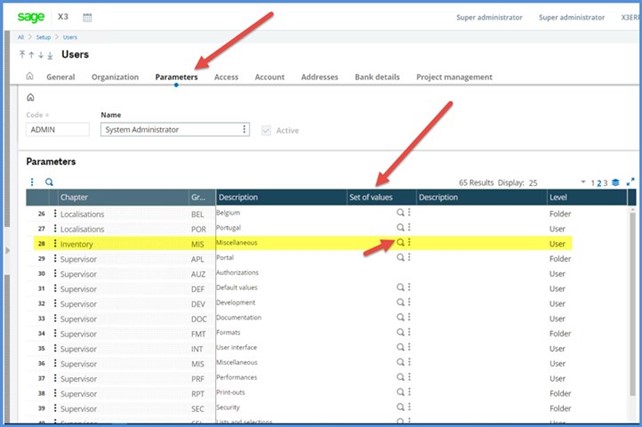This screenshot has width=642, height=427.
Task: Open lookup magnifier in Inventory Miscellaneous row
Action: (x=400, y=242)
